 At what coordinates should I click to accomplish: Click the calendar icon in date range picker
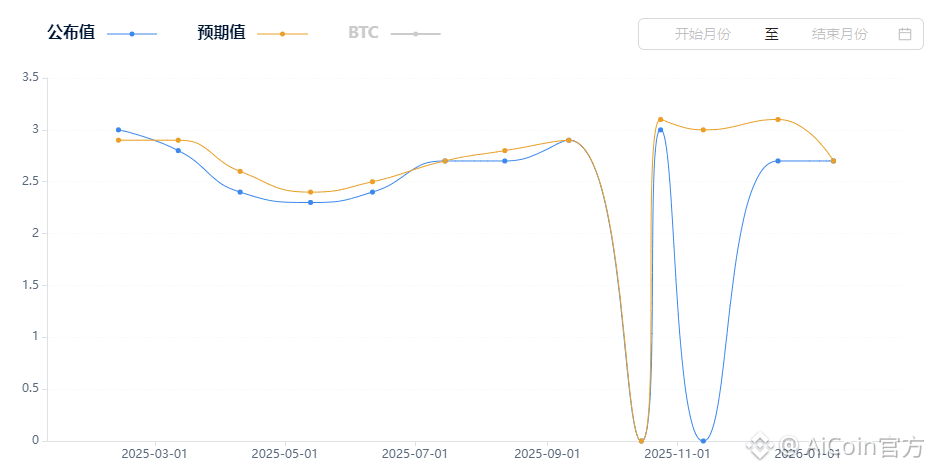[905, 34]
